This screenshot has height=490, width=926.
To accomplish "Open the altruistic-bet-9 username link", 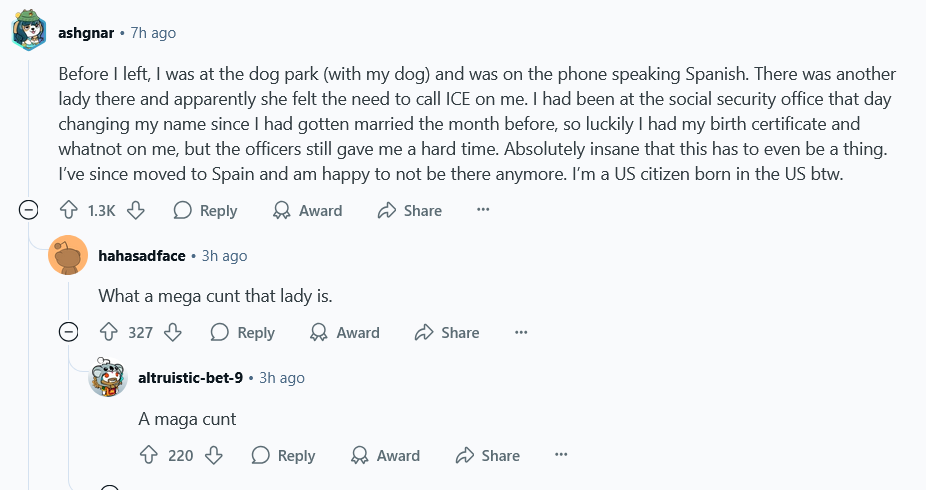I will tap(190, 378).
